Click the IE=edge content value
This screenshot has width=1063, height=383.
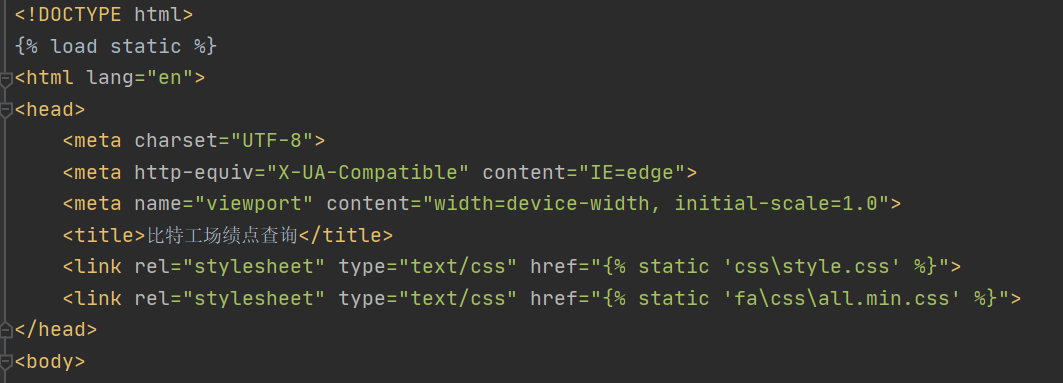pos(632,172)
